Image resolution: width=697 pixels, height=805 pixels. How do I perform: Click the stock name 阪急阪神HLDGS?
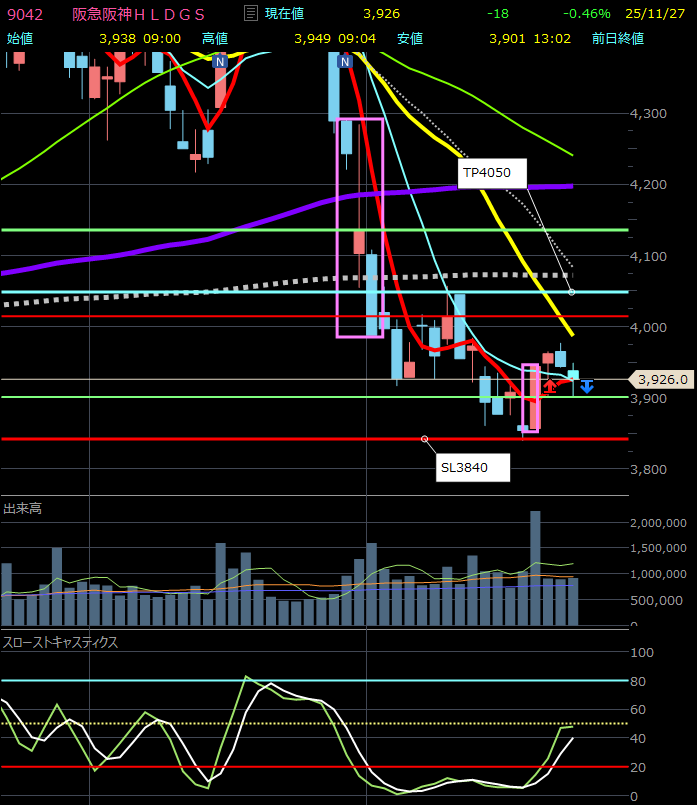point(139,13)
